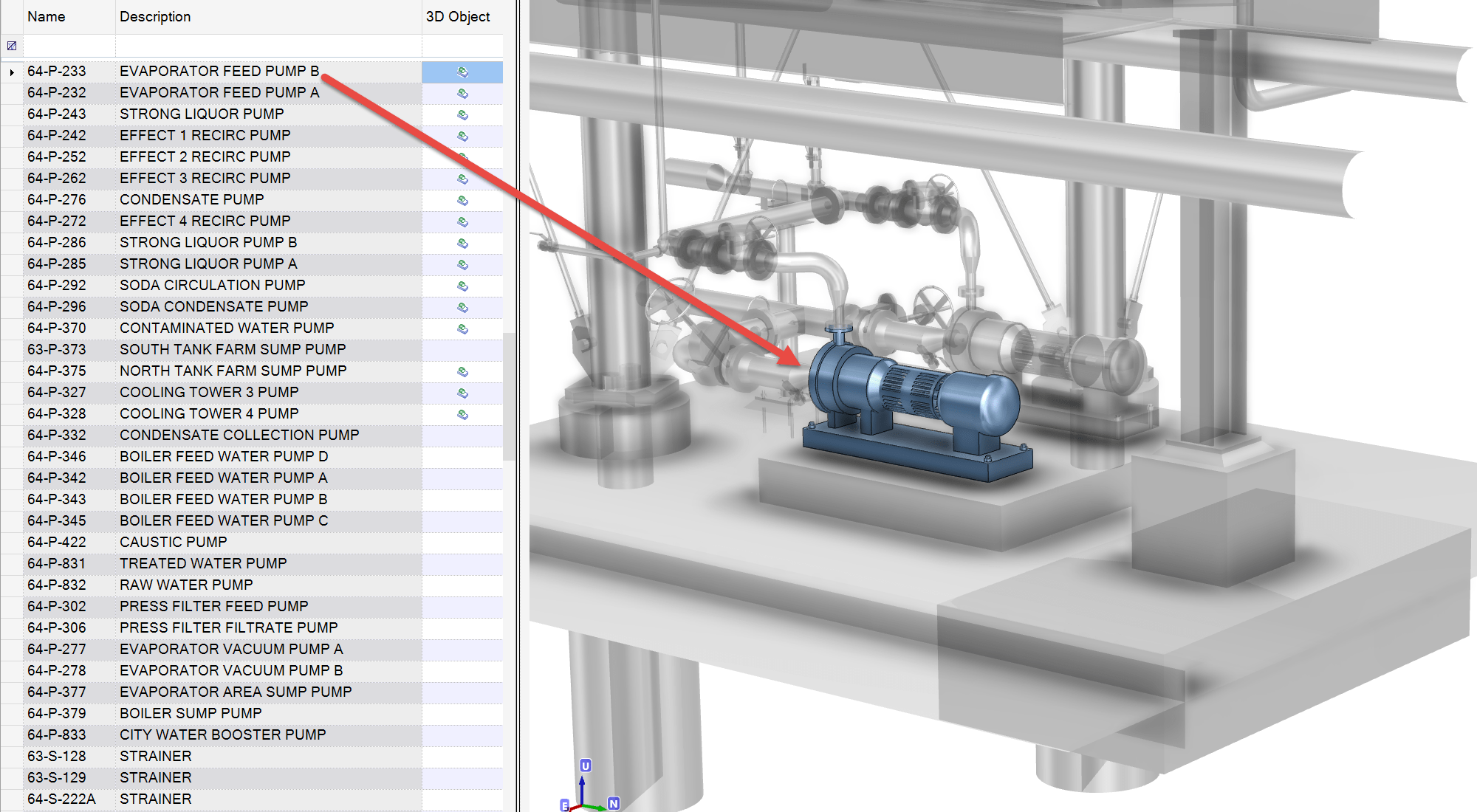
Task: Click the Description filter input field
Action: point(269,46)
